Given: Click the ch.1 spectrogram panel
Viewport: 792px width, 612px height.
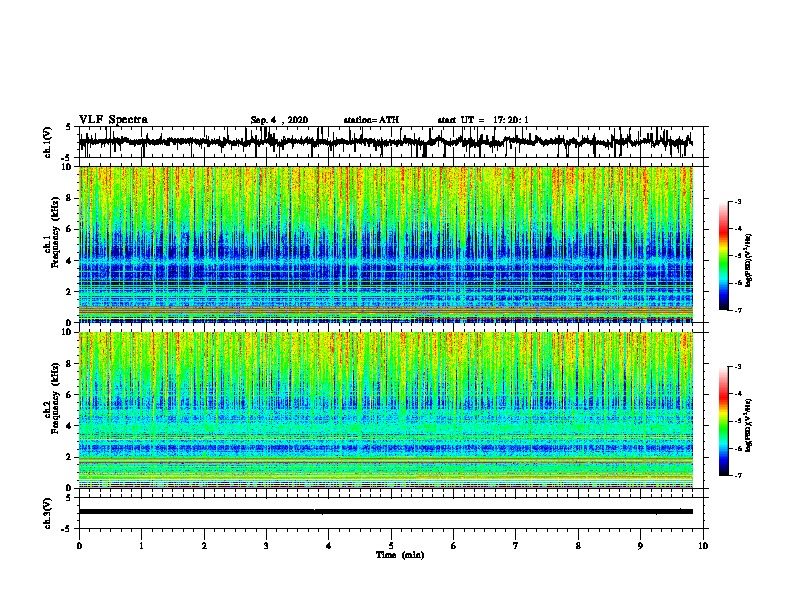Looking at the screenshot, I should pos(386,244).
